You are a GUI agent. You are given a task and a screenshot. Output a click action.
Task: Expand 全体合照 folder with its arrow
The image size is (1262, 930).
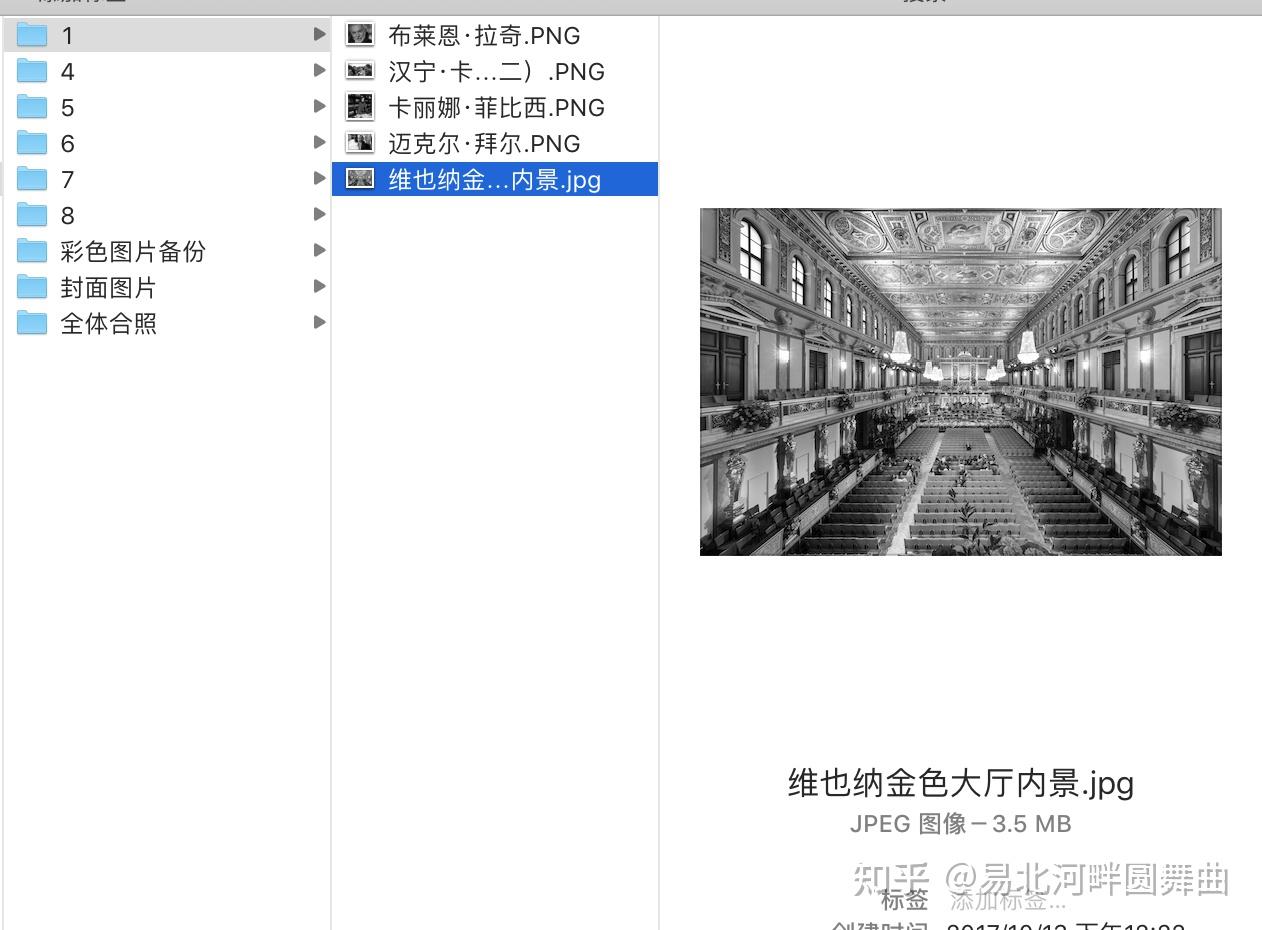pyautogui.click(x=319, y=323)
